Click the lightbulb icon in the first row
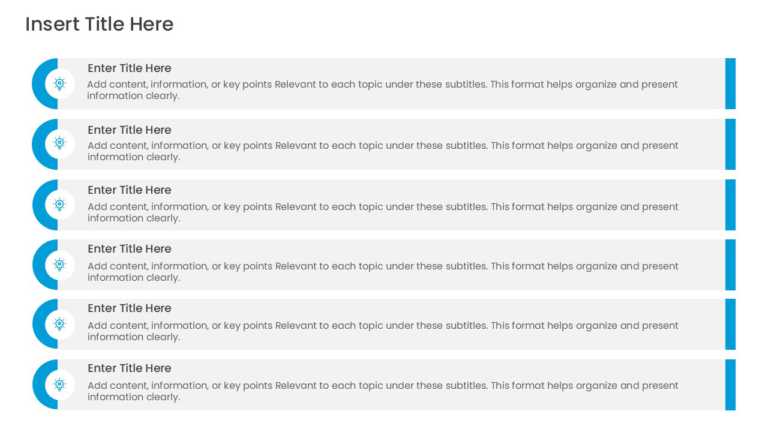 click(x=59, y=84)
